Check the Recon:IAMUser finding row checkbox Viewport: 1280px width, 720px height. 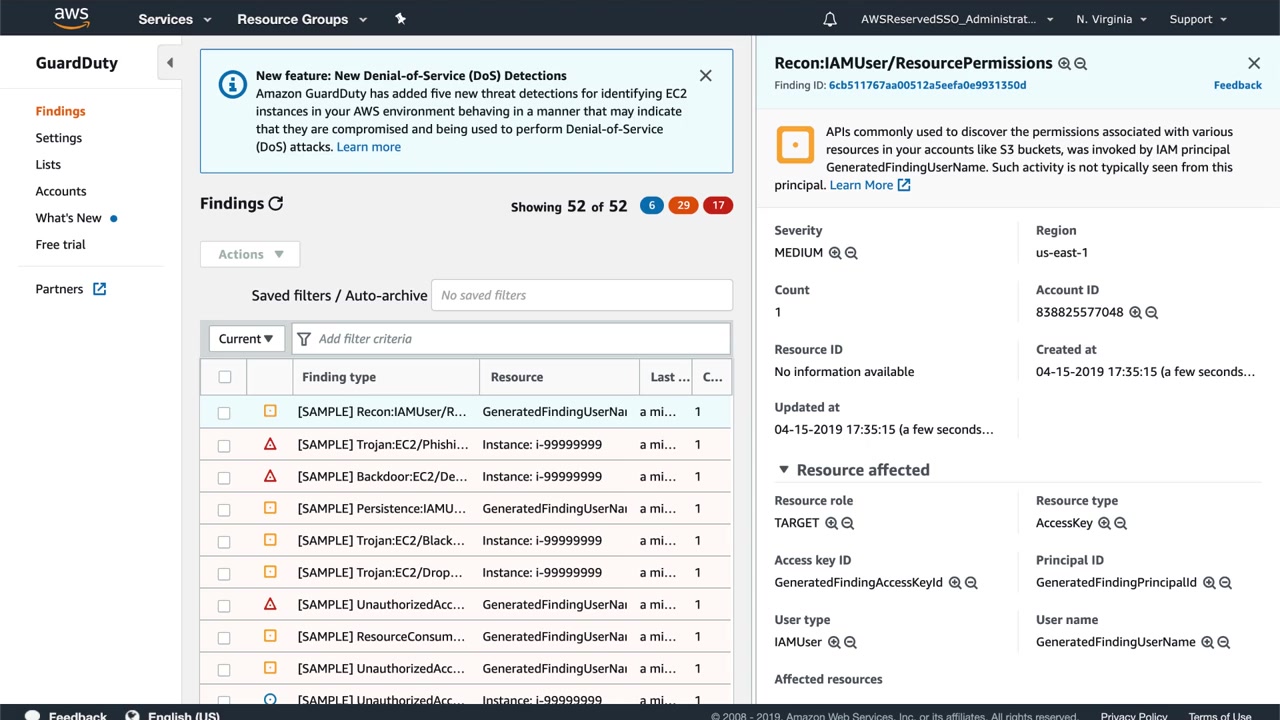224,413
